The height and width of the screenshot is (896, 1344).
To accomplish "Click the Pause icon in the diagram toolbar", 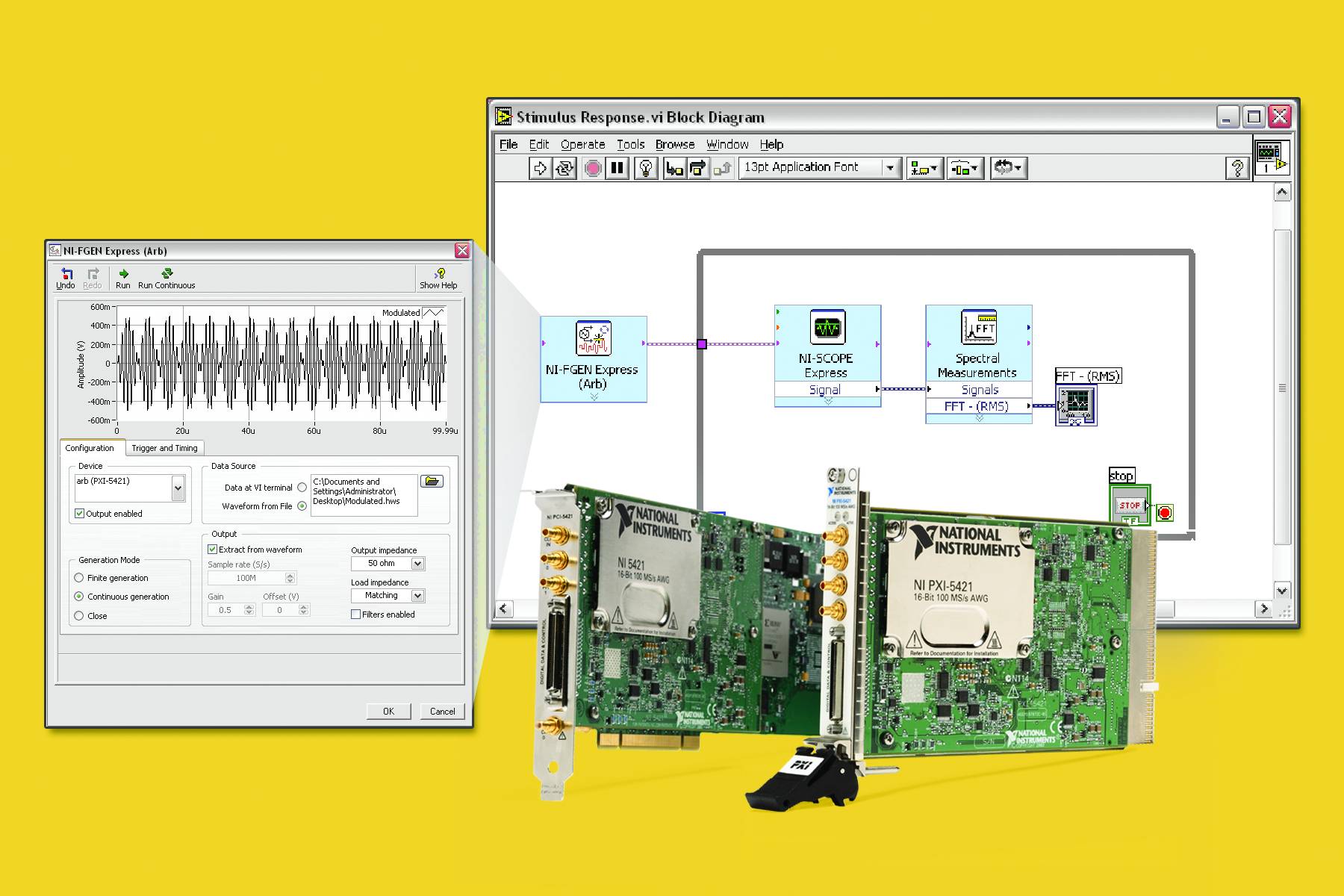I will [x=615, y=168].
